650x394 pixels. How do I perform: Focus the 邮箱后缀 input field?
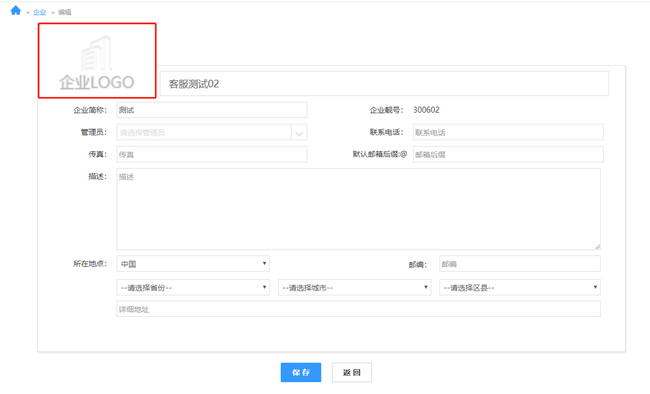[508, 154]
